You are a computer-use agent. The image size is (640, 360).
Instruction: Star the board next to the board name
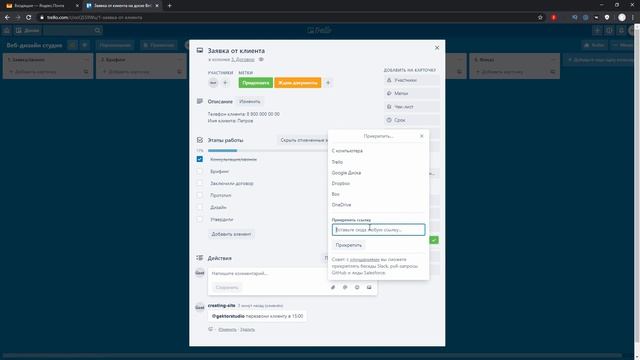72,45
